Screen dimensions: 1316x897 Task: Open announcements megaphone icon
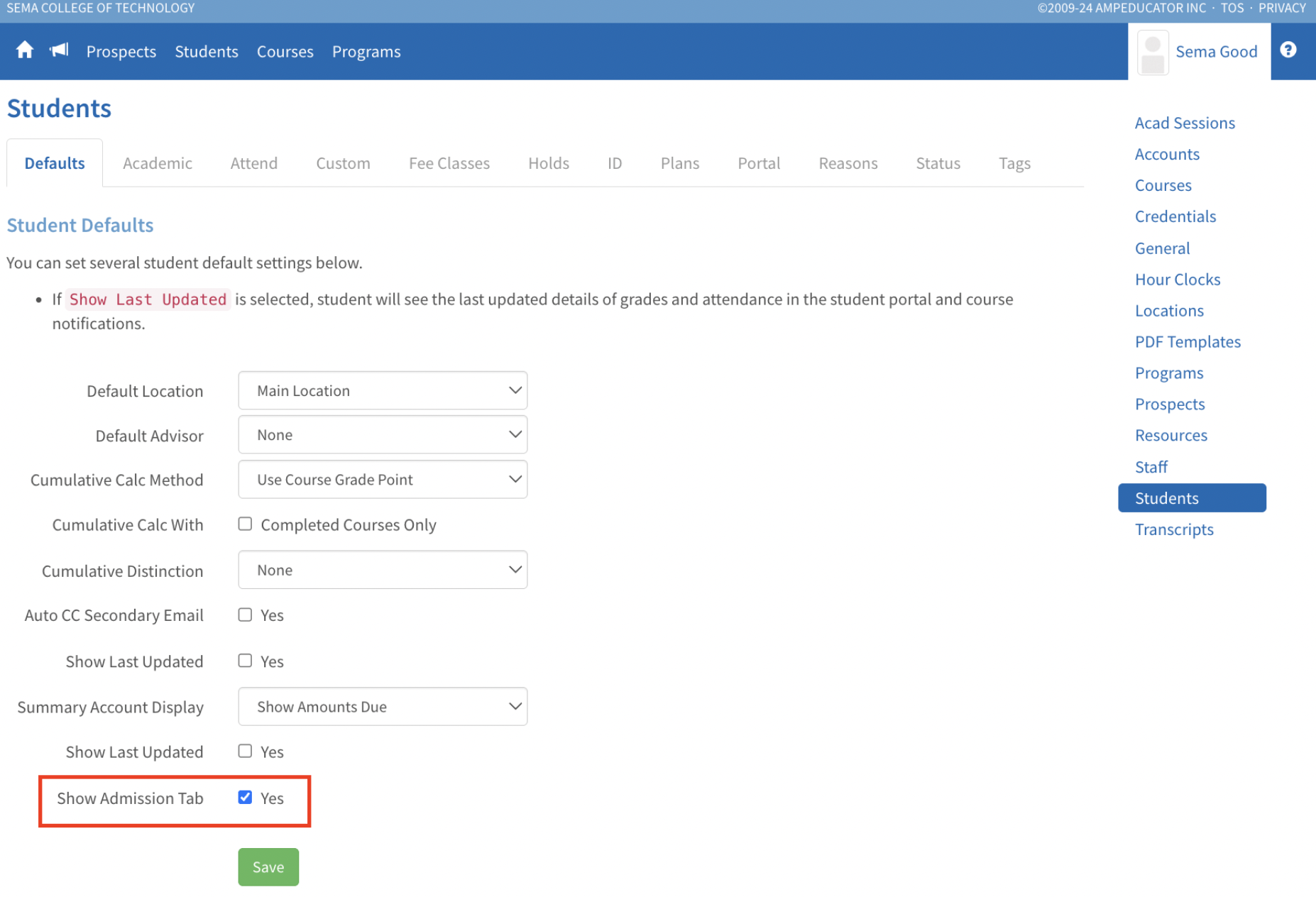(x=59, y=50)
